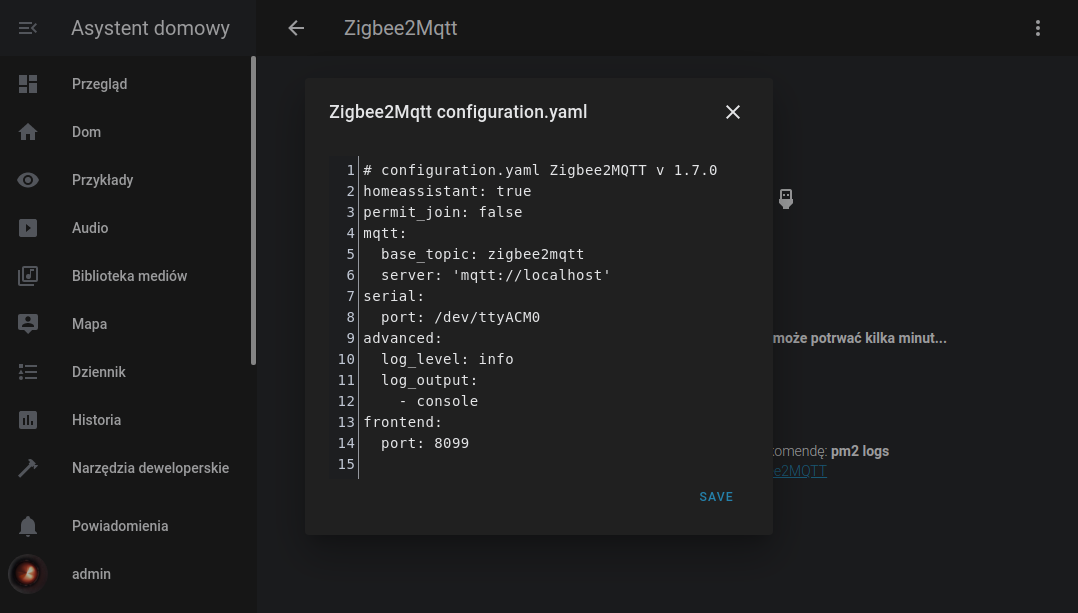Click the 'Asystent domowy' sidebar title
The height and width of the screenshot is (613, 1078).
point(151,28)
